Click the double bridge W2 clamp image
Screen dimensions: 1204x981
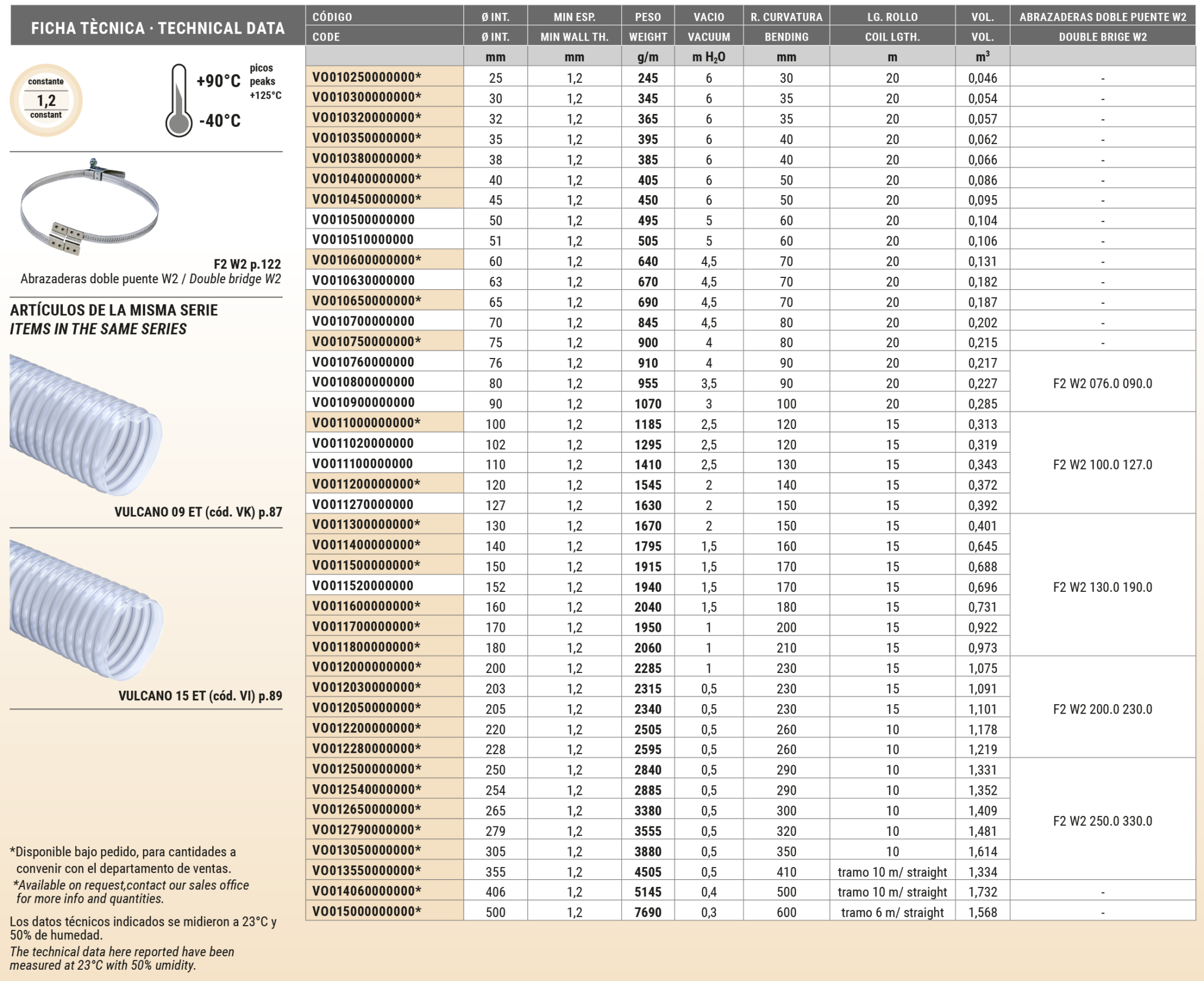(89, 207)
